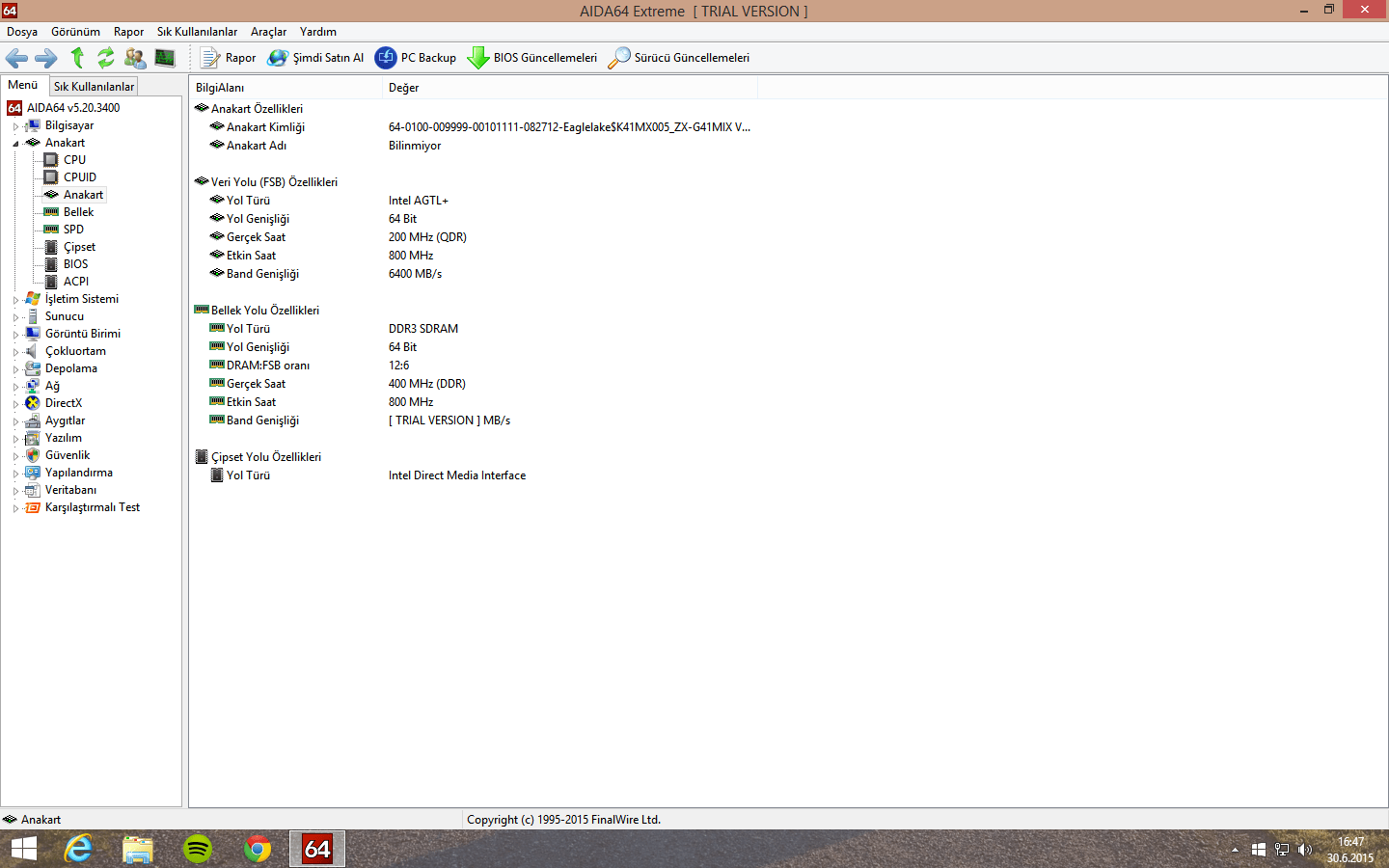Click the Intel Direct Media Interface value
1389x868 pixels.
pos(457,475)
